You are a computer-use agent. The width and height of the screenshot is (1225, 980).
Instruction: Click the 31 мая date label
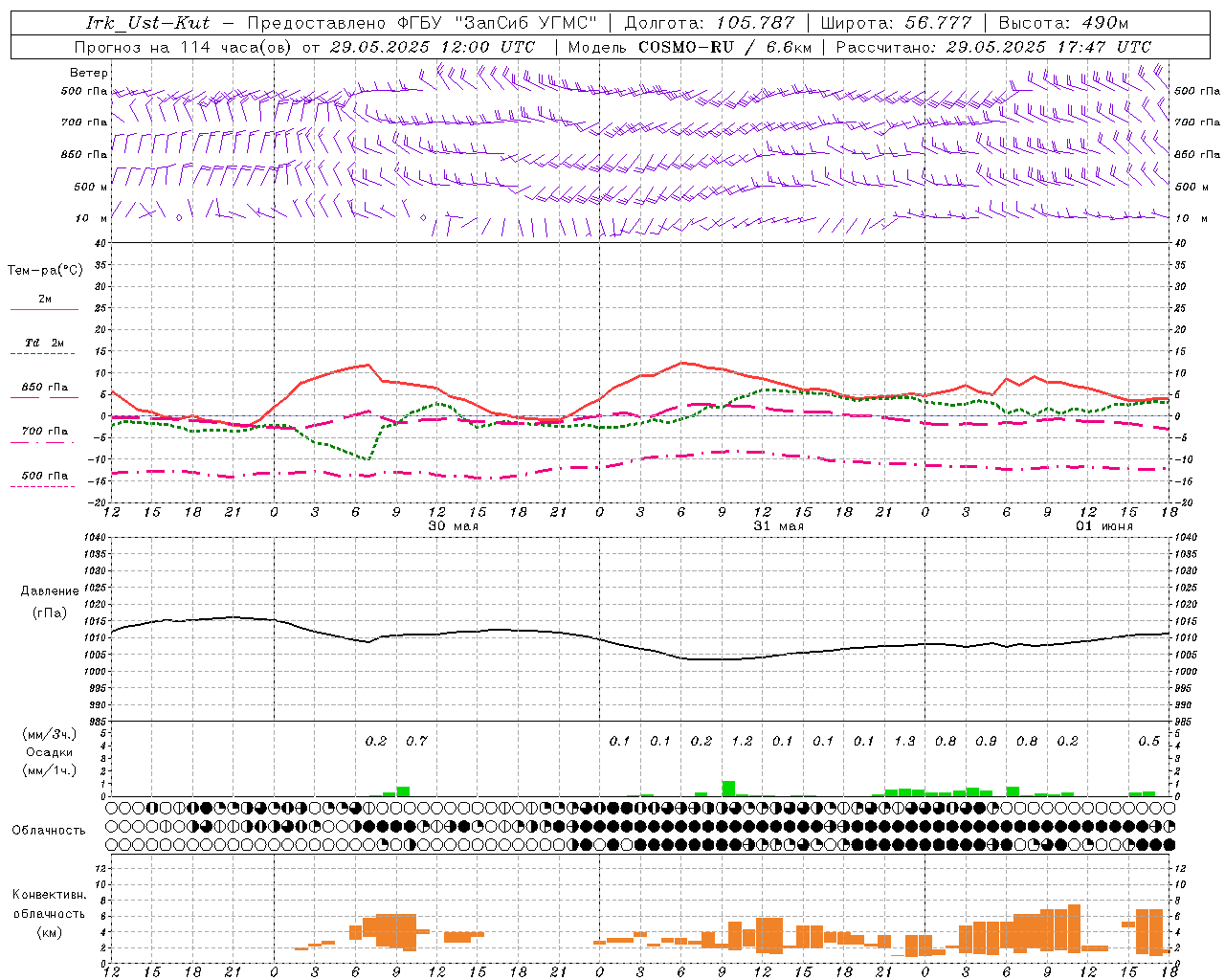[779, 526]
